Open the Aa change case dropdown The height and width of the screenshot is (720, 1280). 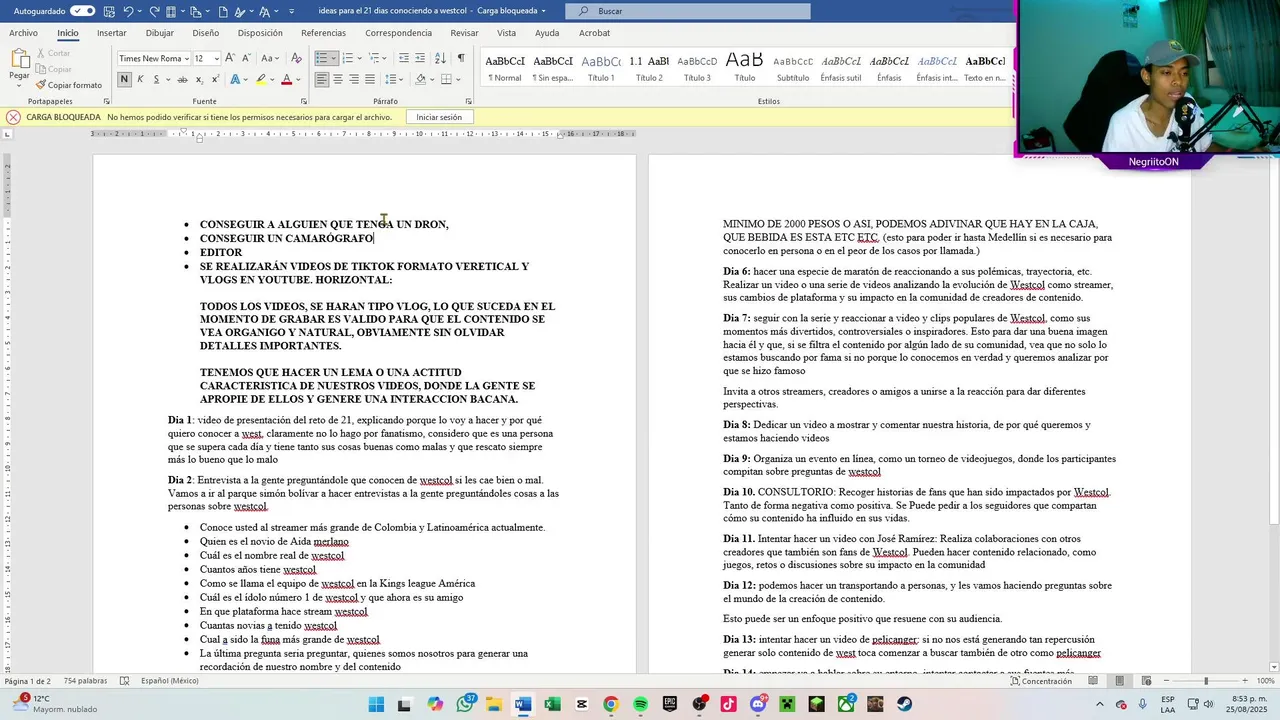click(269, 58)
